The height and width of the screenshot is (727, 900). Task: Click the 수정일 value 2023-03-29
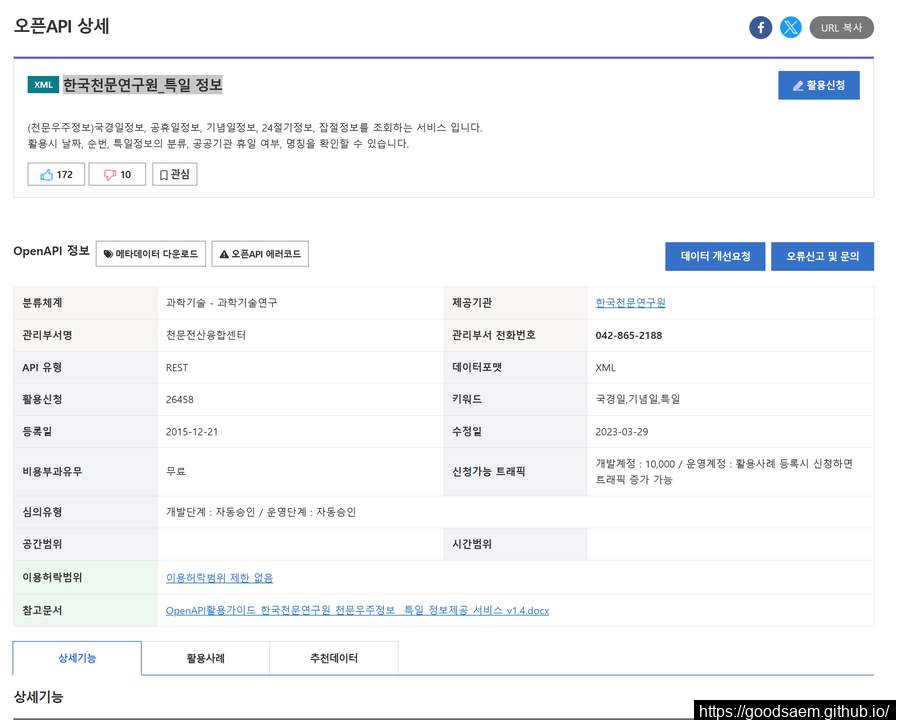coord(622,431)
